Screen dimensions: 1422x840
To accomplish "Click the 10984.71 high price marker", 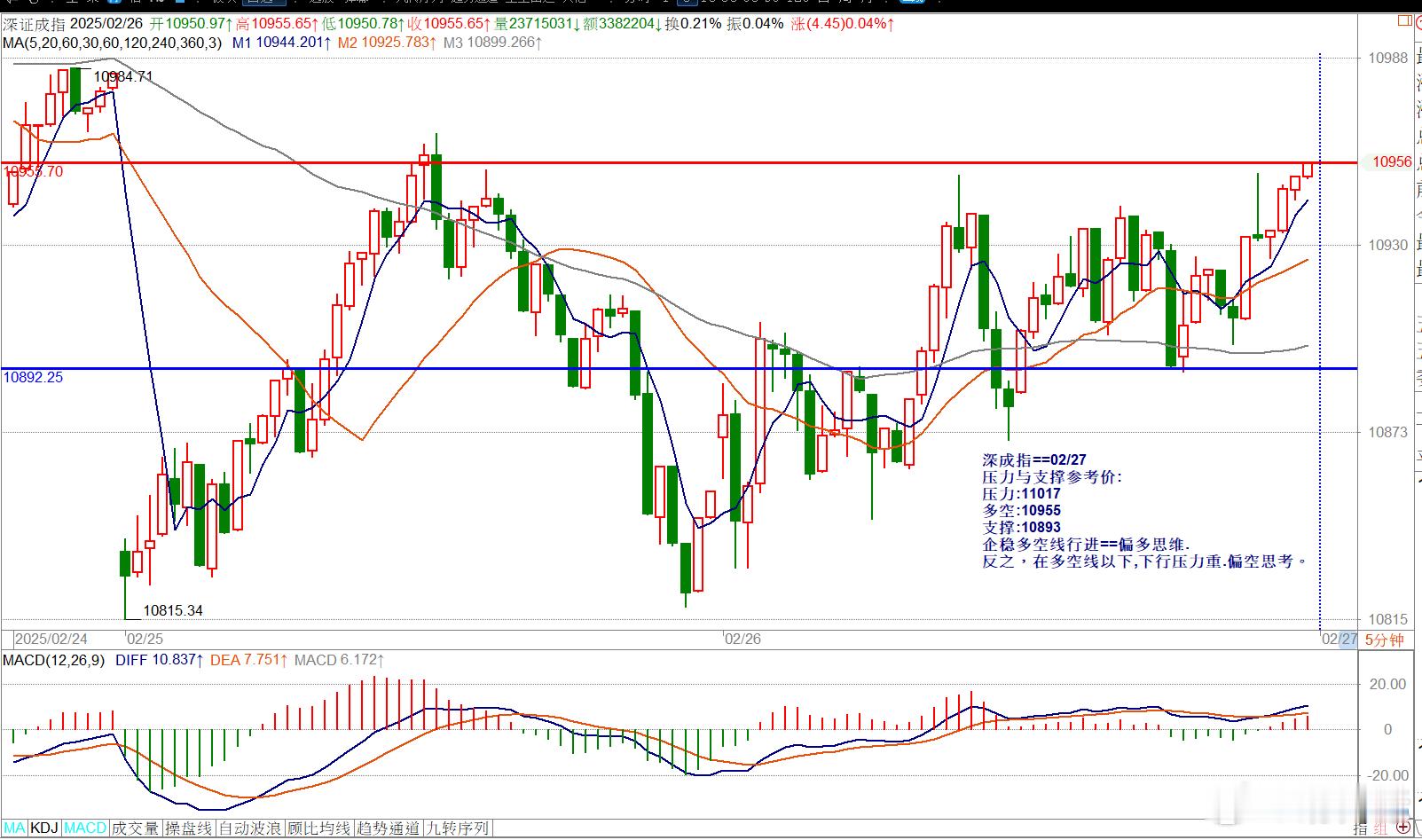I will pos(123,77).
